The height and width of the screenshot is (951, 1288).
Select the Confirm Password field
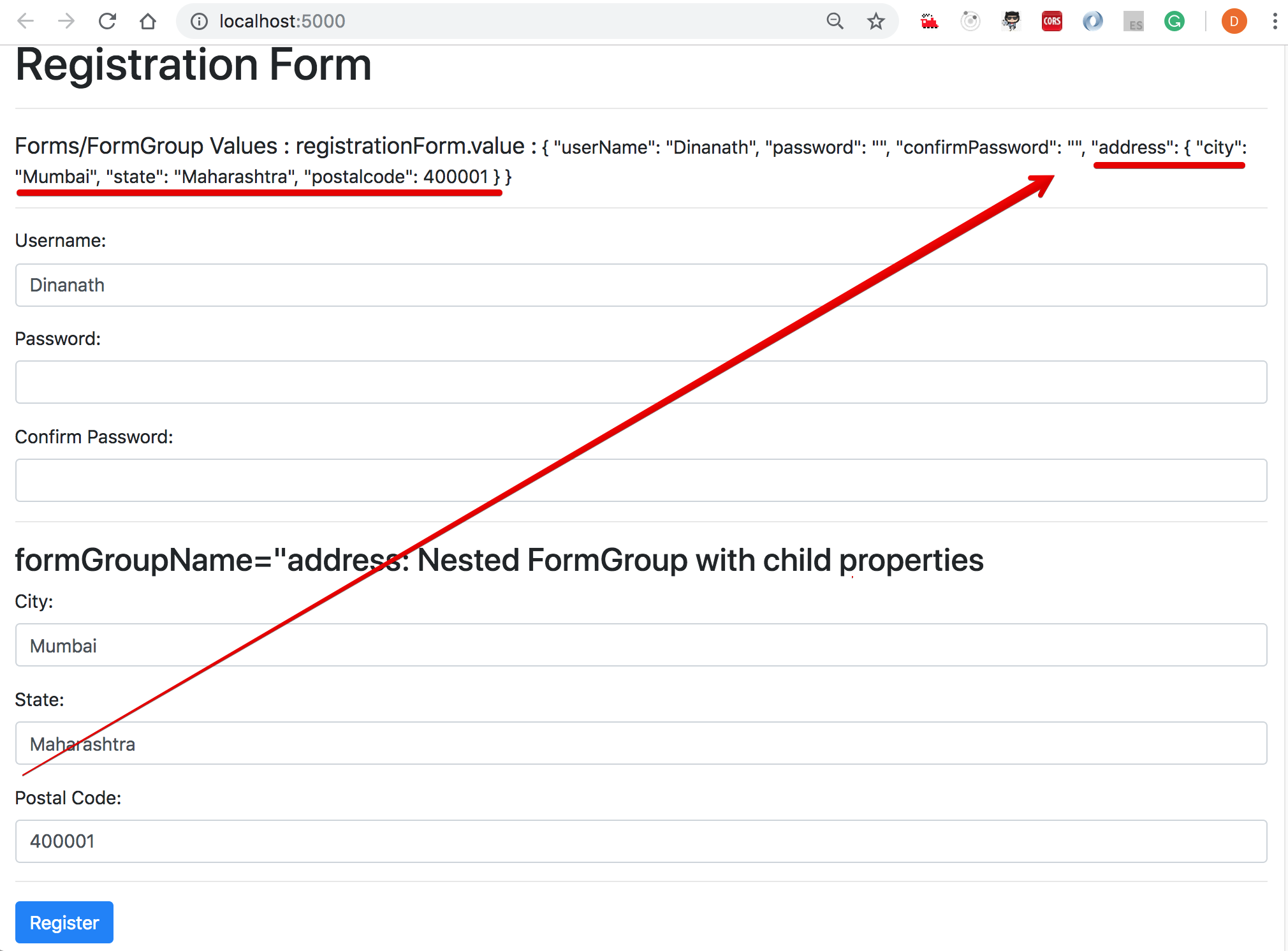pos(641,480)
